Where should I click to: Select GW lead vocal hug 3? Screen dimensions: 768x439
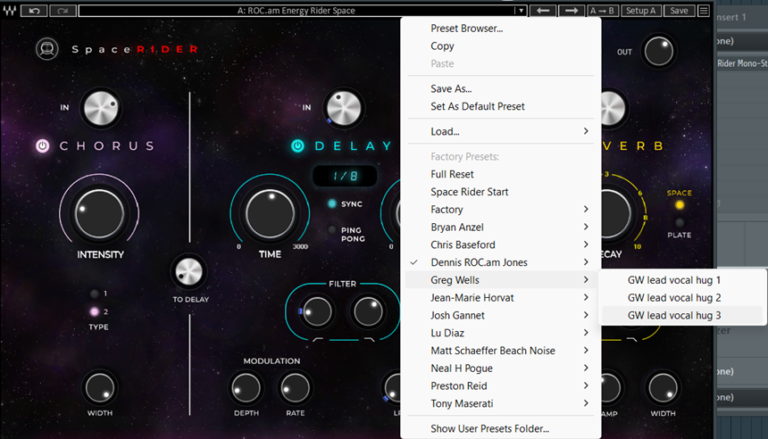click(x=682, y=315)
